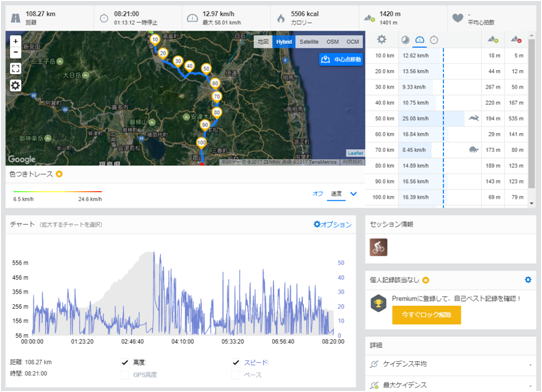542x392 pixels.
Task: Select the clock splits icon
Action: click(434, 40)
